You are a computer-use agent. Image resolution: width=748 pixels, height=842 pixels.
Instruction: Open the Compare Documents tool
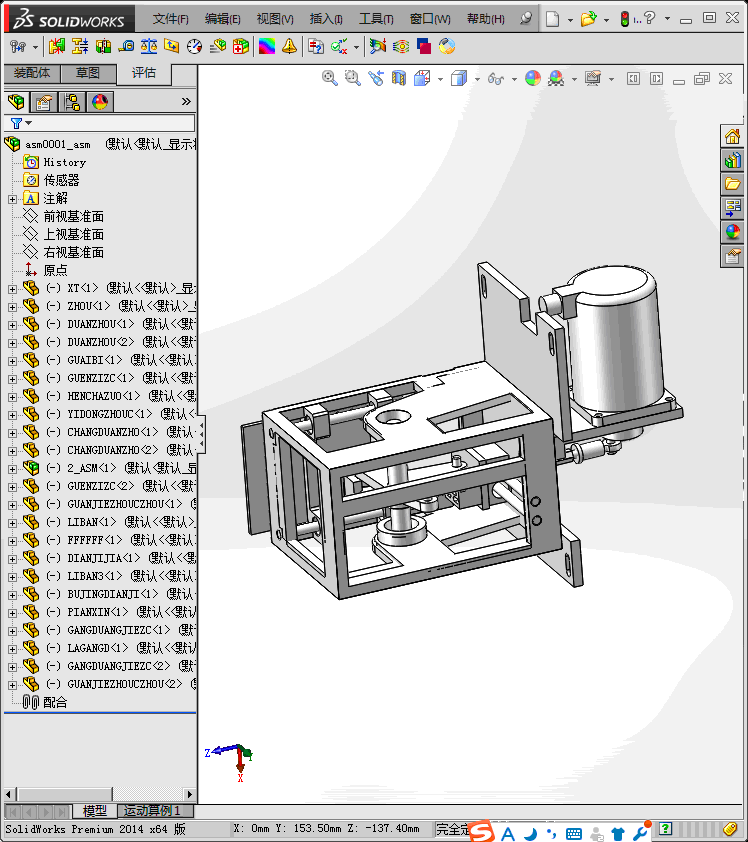click(316, 47)
